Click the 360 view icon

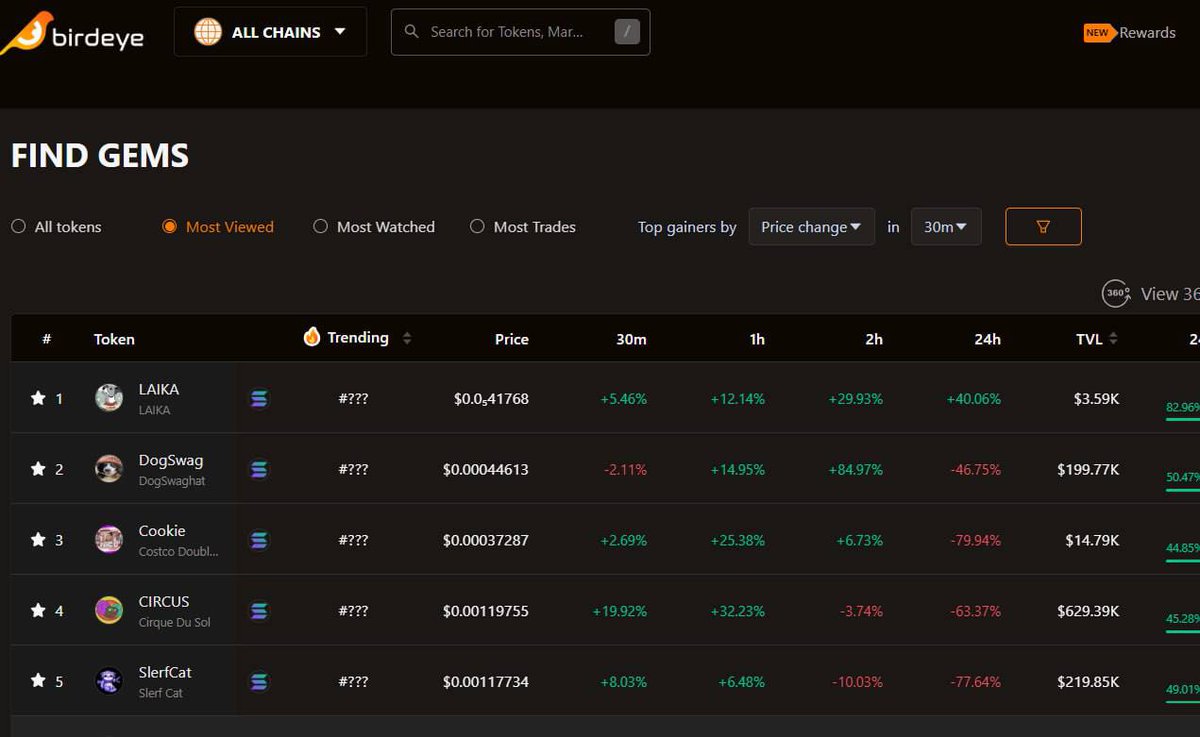point(1116,293)
